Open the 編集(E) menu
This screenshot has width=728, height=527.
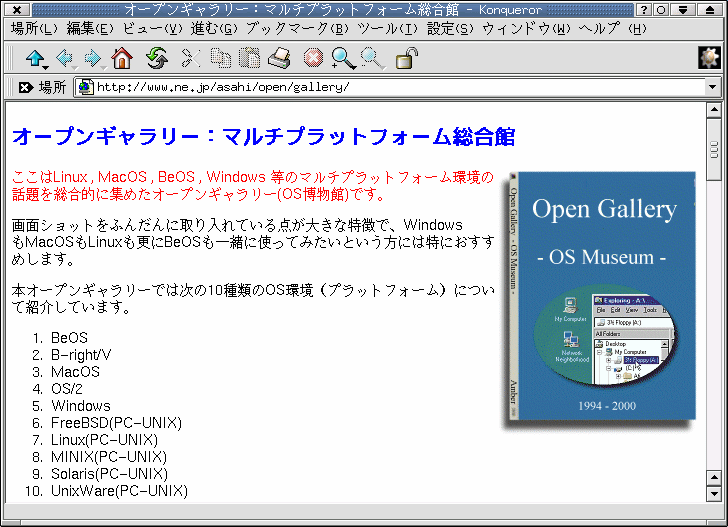(90, 29)
